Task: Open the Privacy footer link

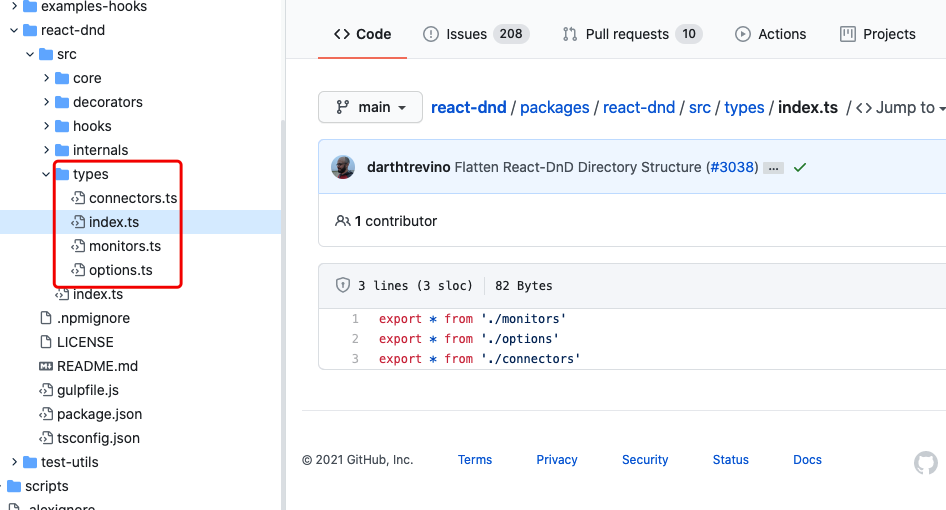Action: [x=557, y=460]
